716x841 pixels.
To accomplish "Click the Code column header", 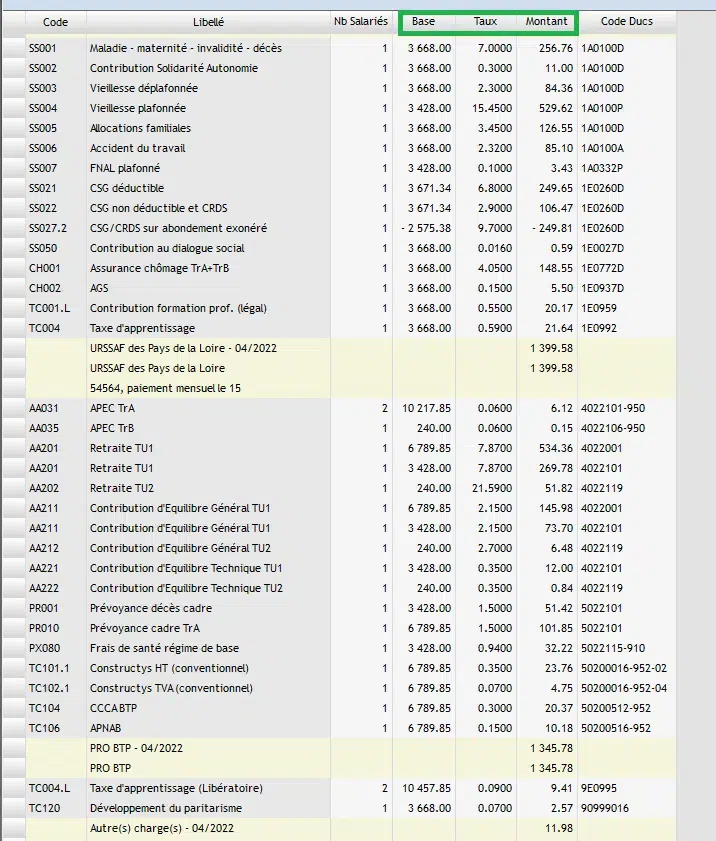I will 55,21.
